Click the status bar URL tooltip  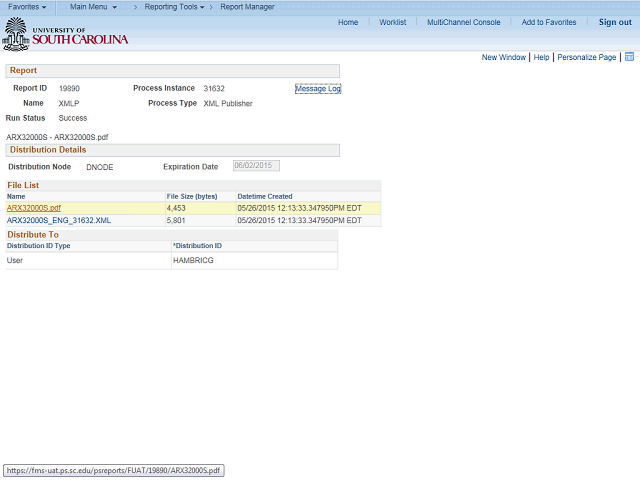pyautogui.click(x=113, y=471)
